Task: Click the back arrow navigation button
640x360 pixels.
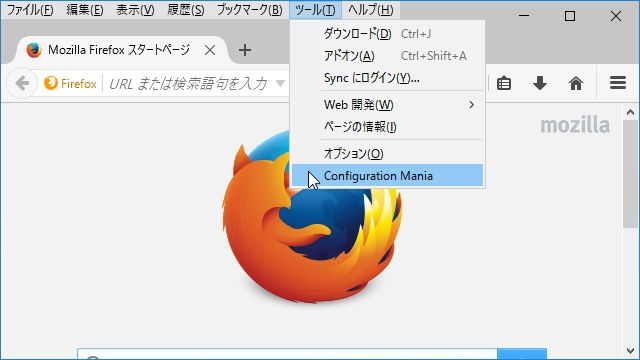Action: [21, 83]
